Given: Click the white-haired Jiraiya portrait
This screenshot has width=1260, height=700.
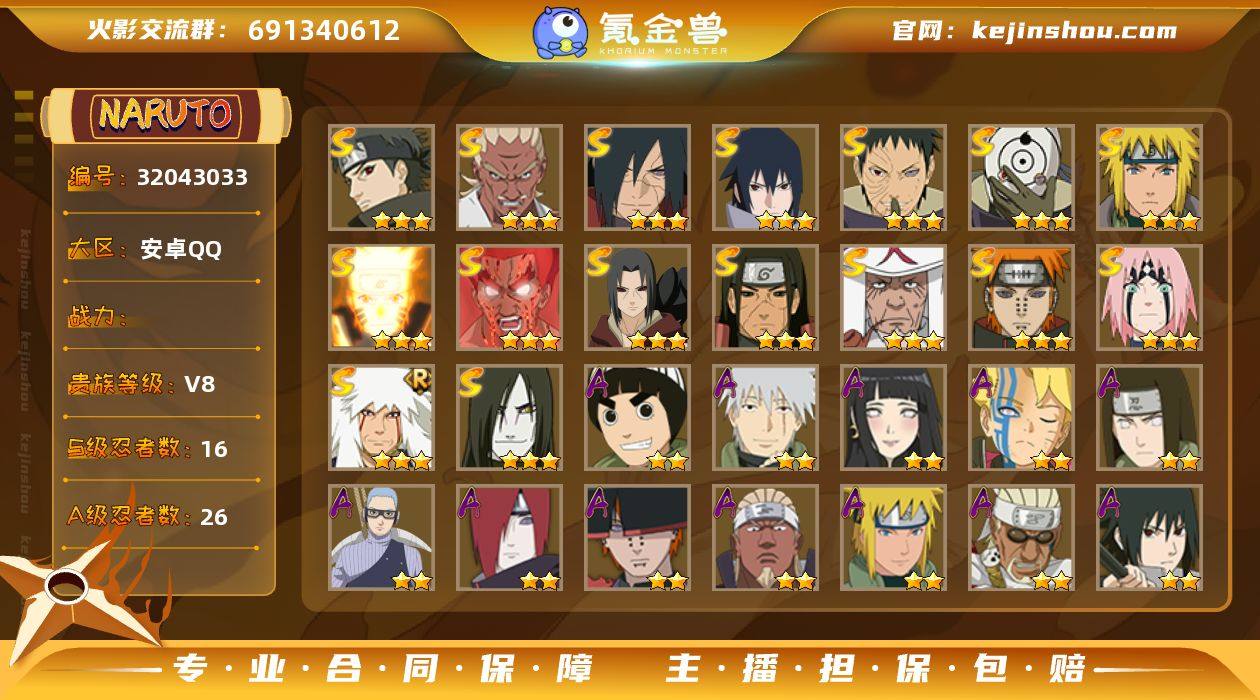Looking at the screenshot, I should (x=381, y=417).
